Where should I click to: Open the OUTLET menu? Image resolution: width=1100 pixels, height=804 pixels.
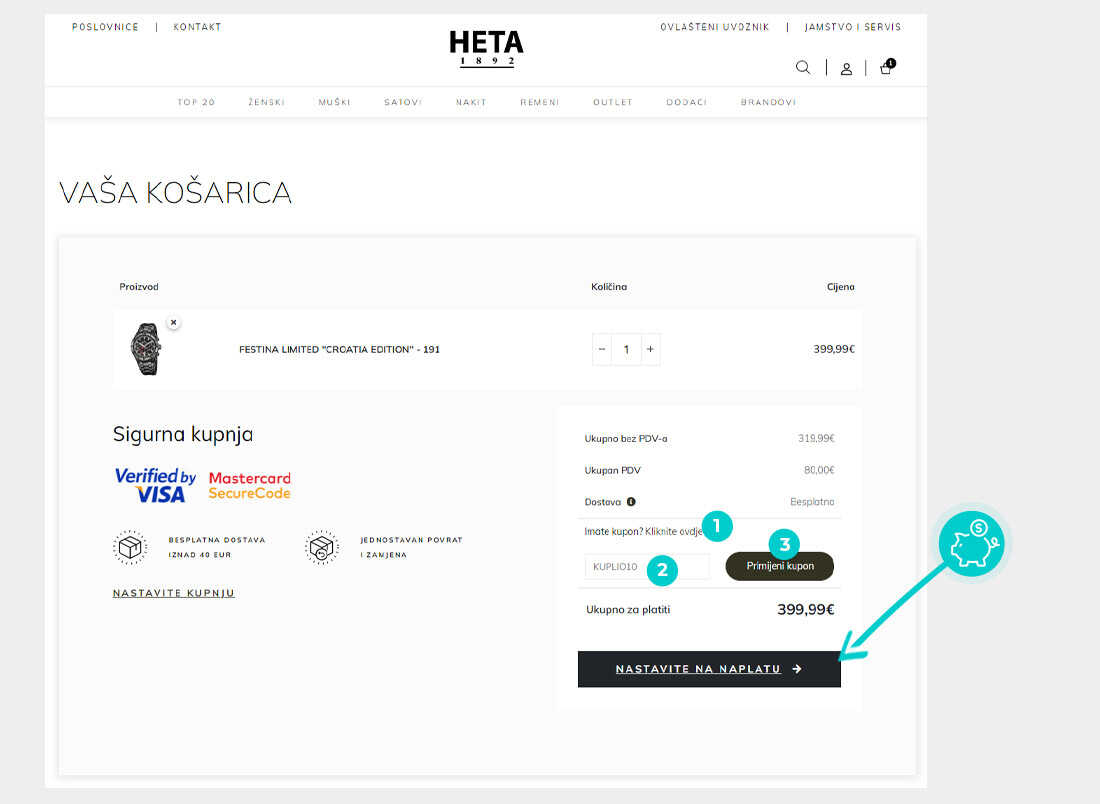pyautogui.click(x=613, y=102)
